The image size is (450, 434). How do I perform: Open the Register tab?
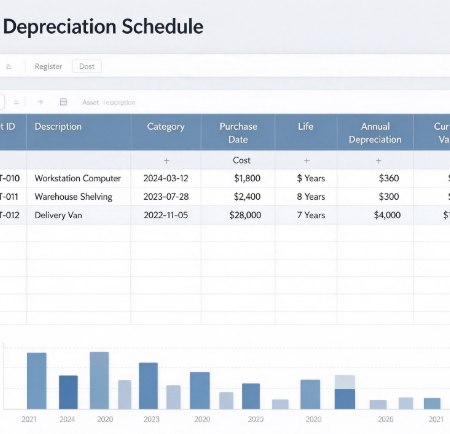click(48, 66)
